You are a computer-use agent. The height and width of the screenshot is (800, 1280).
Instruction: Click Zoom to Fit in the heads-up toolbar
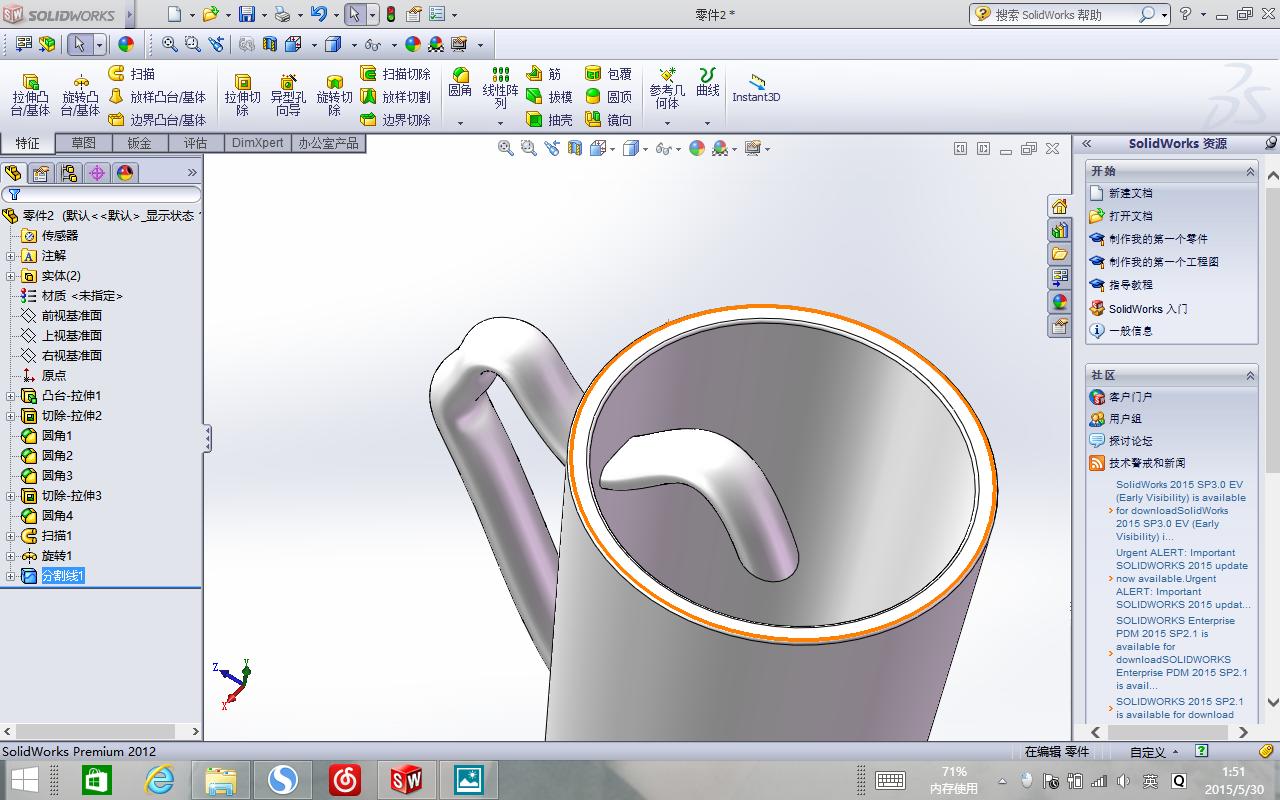(505, 148)
